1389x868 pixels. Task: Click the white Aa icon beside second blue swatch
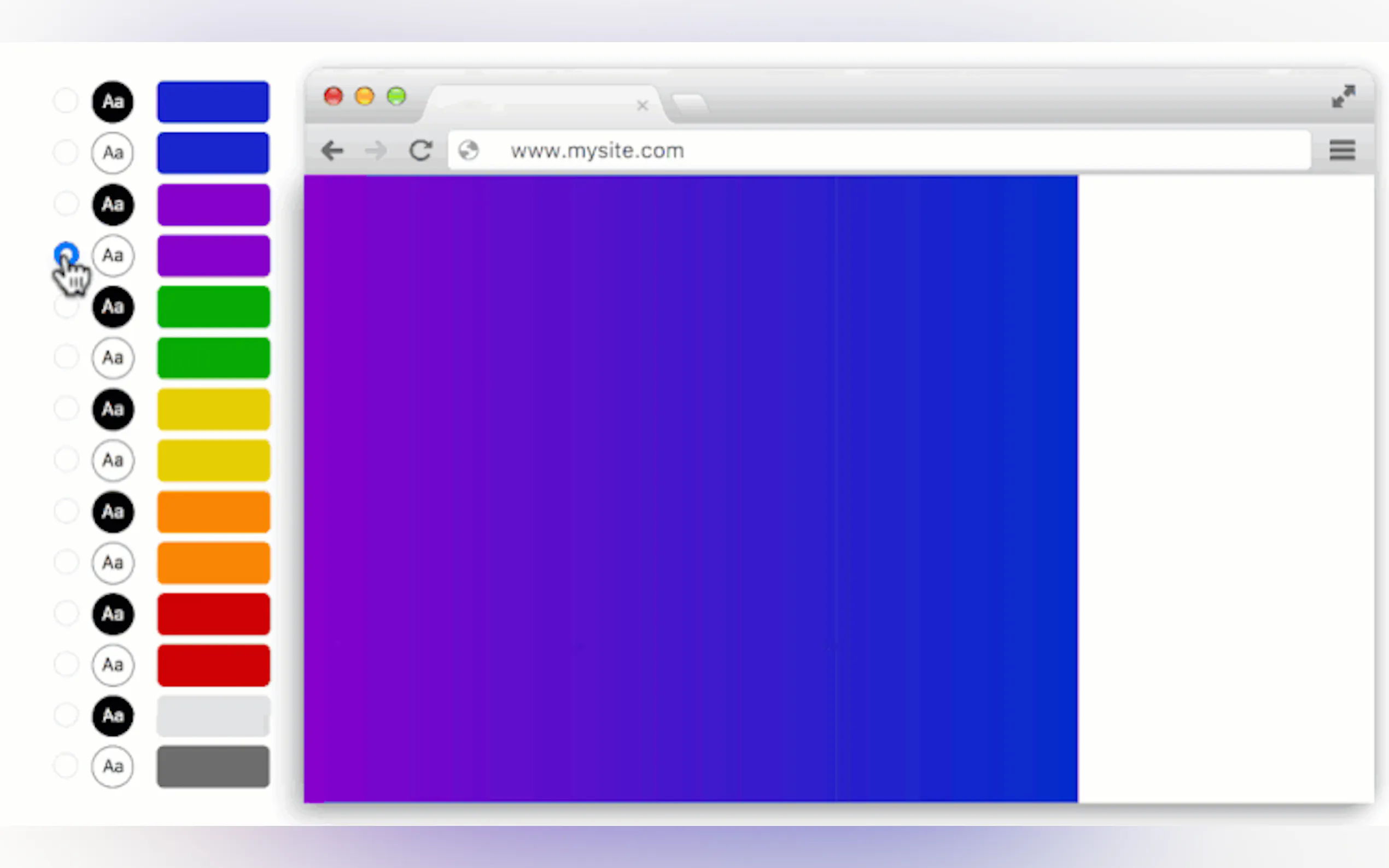pyautogui.click(x=113, y=153)
